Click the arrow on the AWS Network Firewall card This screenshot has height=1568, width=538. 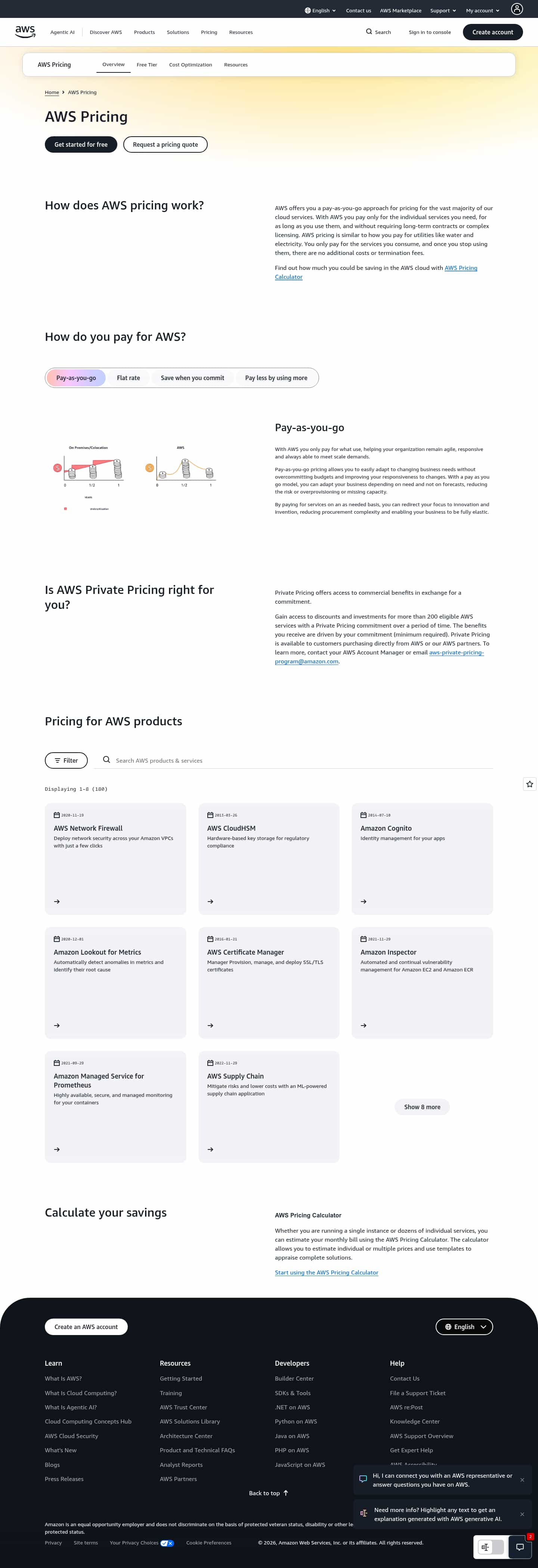57,902
